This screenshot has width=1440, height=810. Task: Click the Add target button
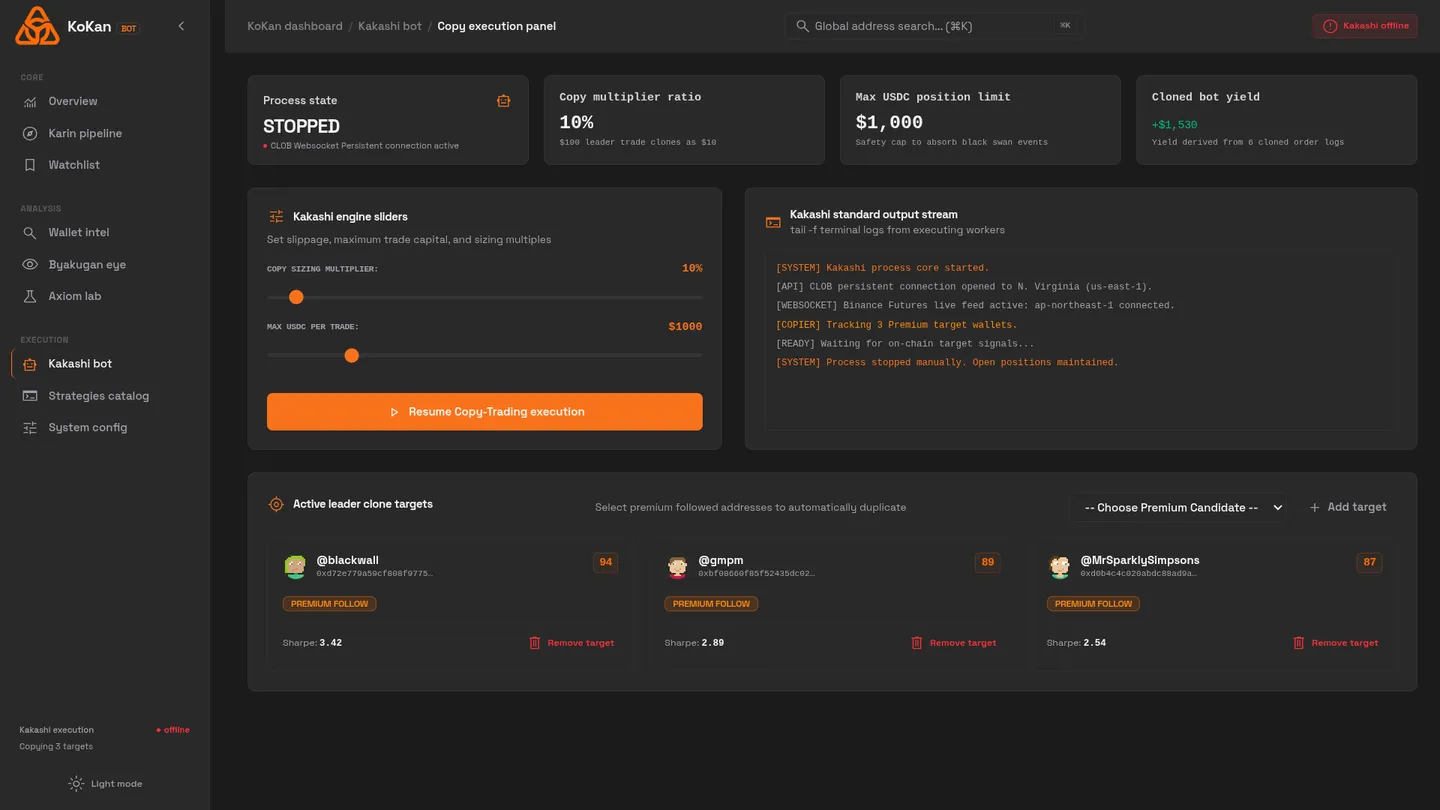pos(1348,507)
